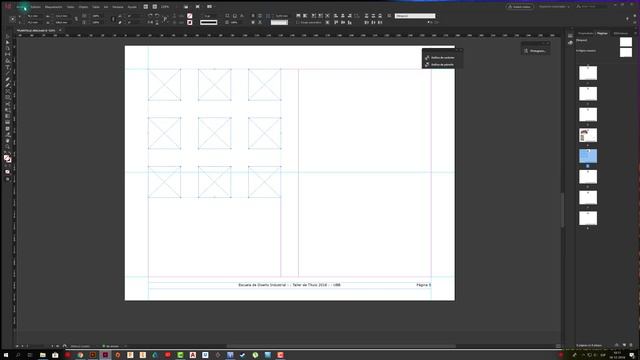This screenshot has height=360, width=640.
Task: Select the Line tool
Action: click(x=7, y=73)
